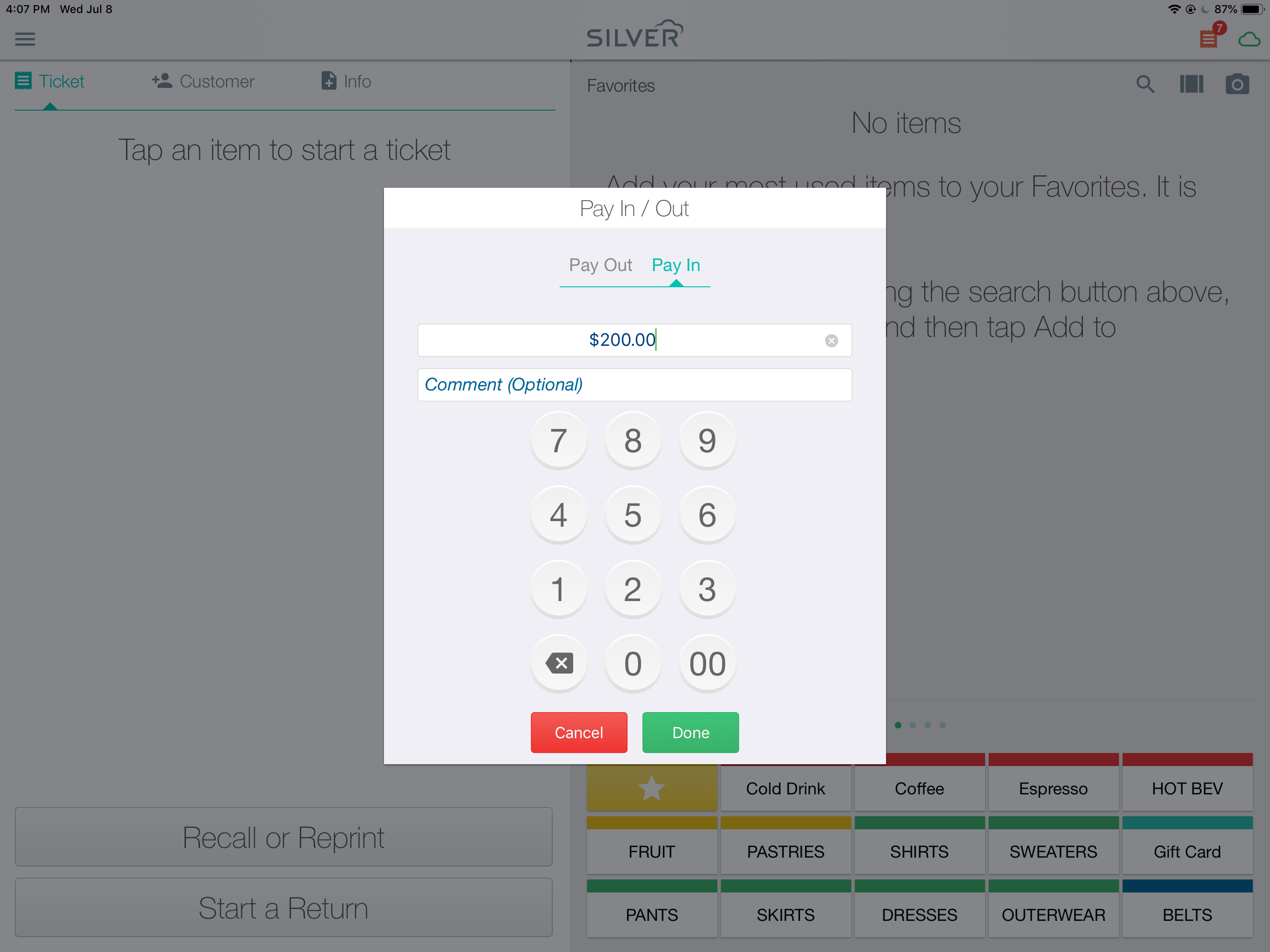
Task: Tap the grid view icon in Favorites
Action: (x=1191, y=84)
